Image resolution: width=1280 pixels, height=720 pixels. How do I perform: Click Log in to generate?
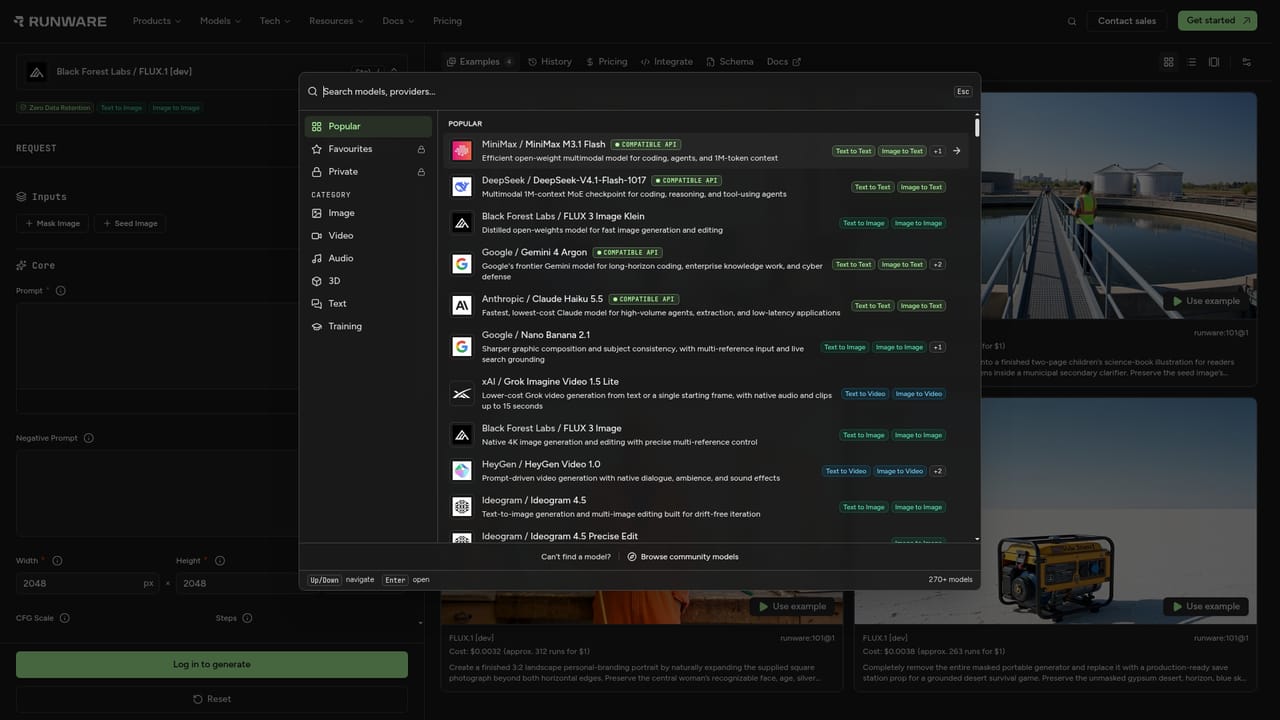point(212,664)
